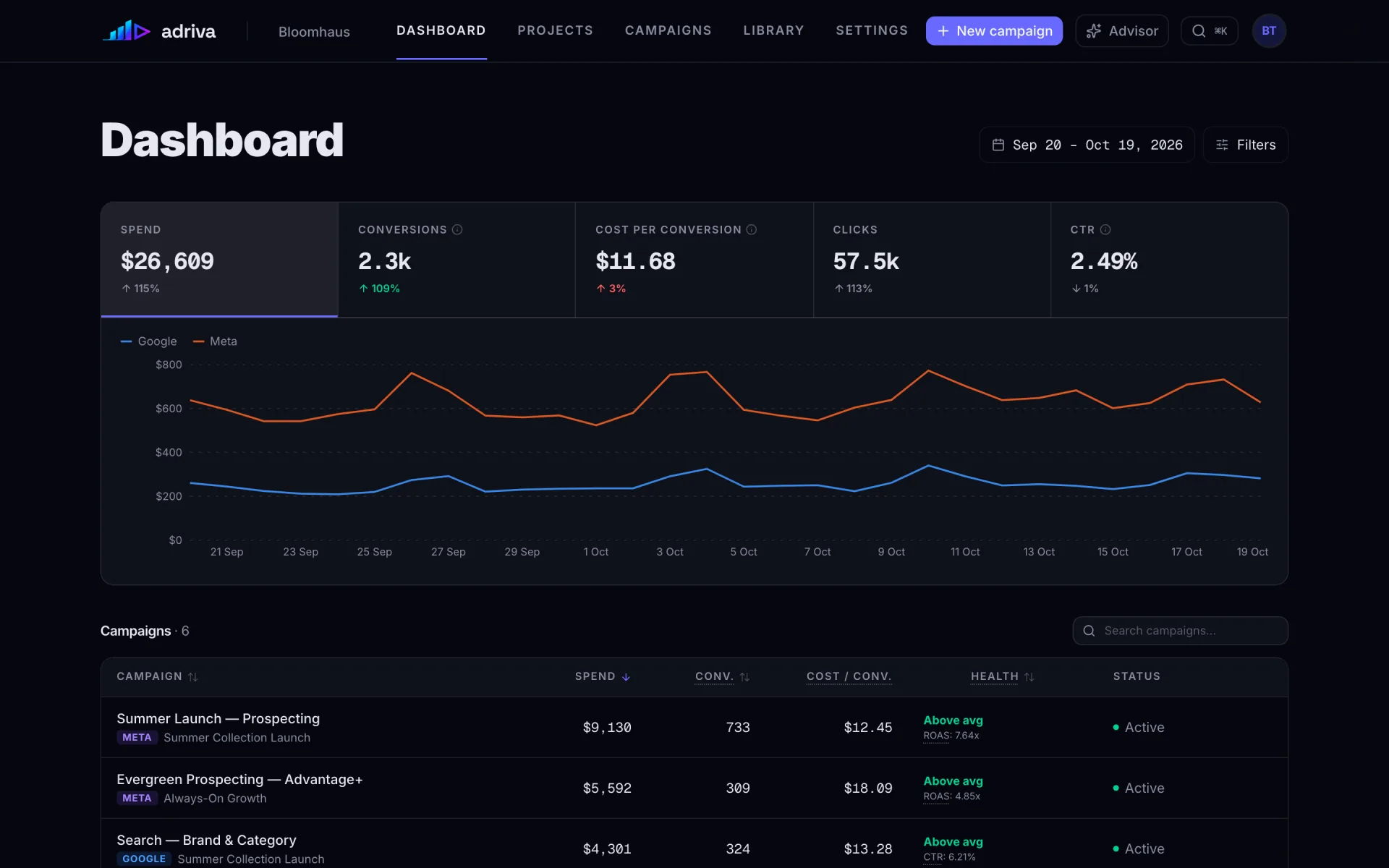Image resolution: width=1389 pixels, height=868 pixels.
Task: Select the Spend metric card
Action: tap(219, 259)
